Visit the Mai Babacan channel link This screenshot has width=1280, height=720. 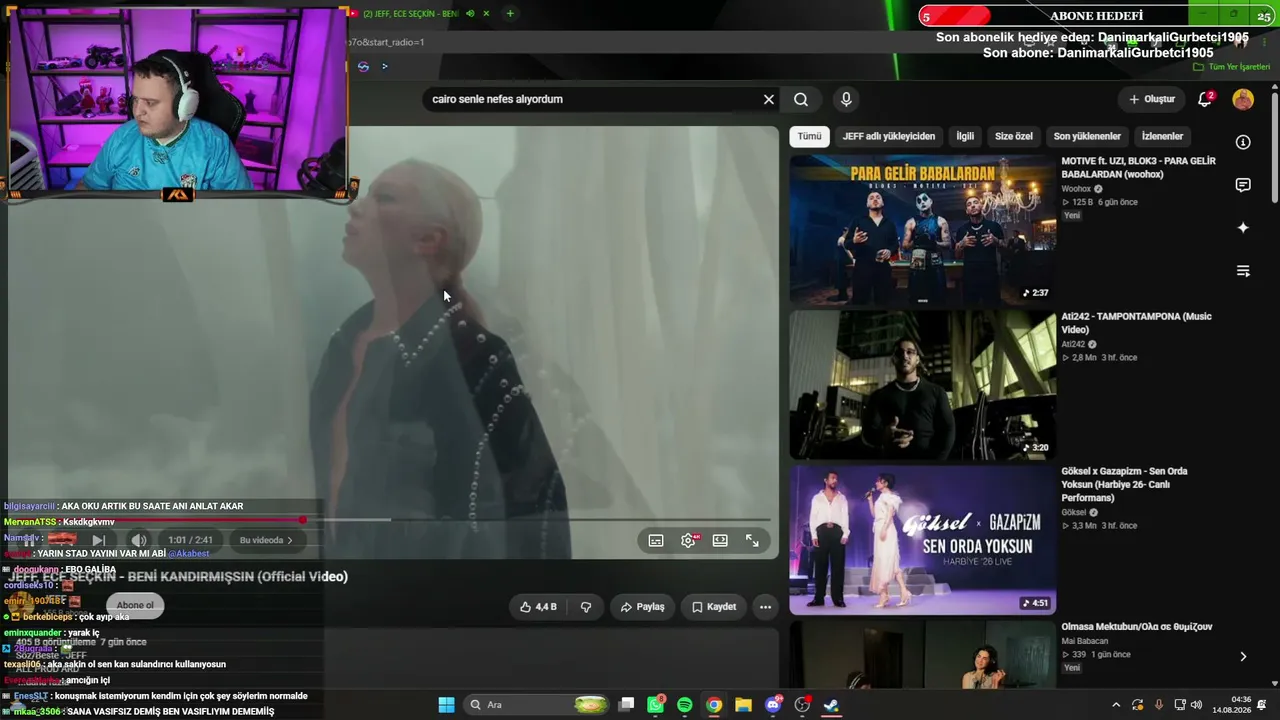pos(1085,641)
